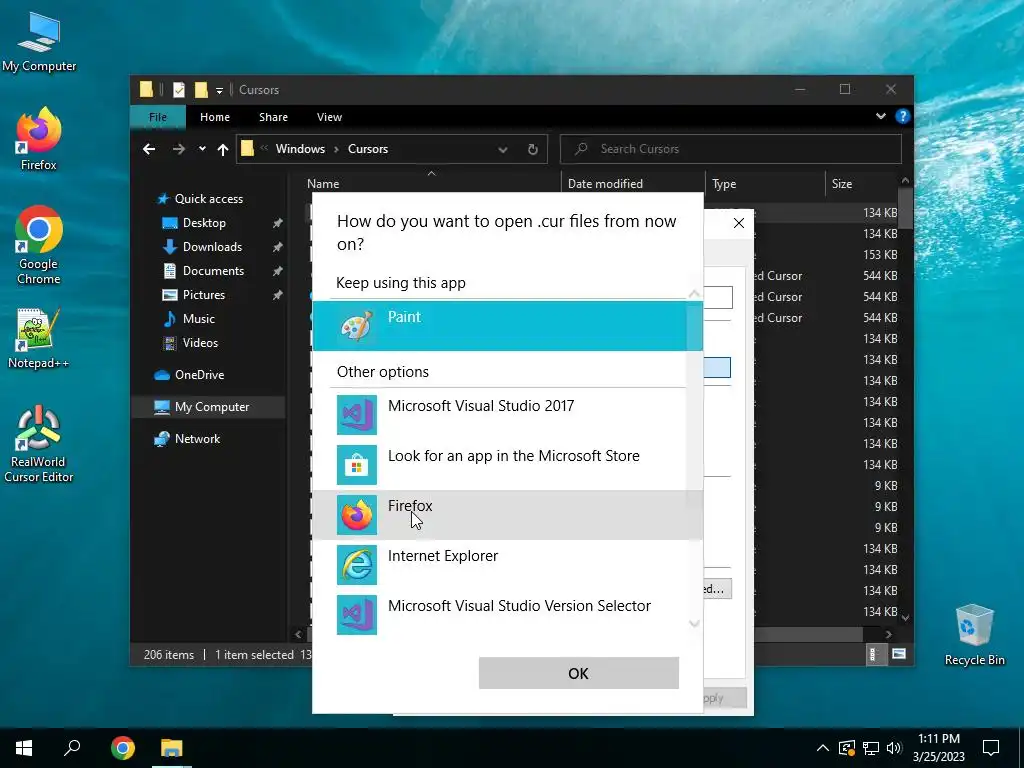Show hidden tray icons
The width and height of the screenshot is (1024, 768).
pyautogui.click(x=823, y=748)
